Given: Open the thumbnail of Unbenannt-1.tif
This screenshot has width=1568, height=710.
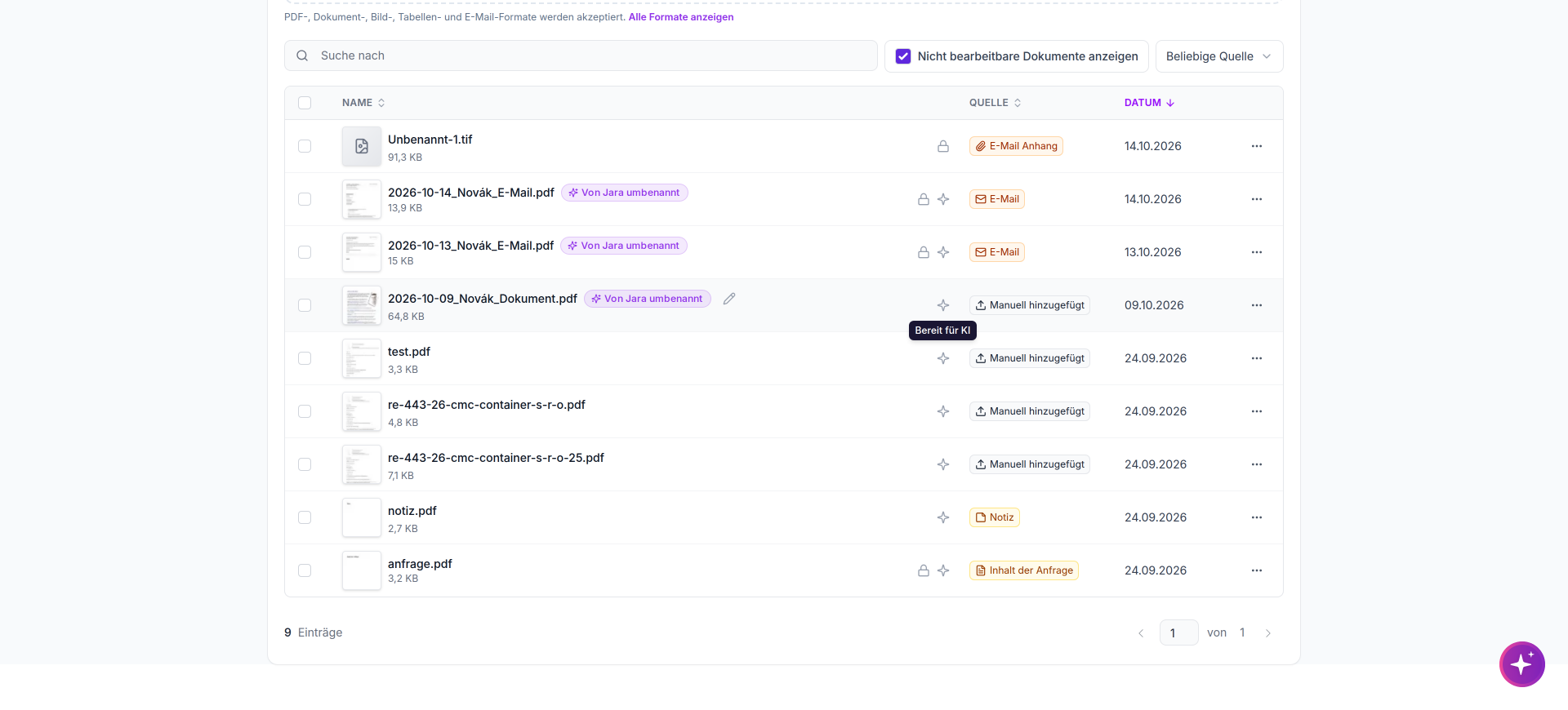Looking at the screenshot, I should coord(362,146).
